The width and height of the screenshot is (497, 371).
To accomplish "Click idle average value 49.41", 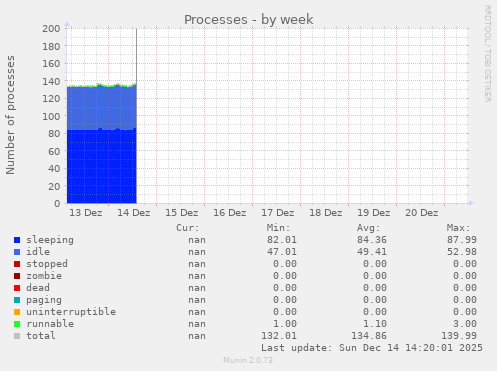I will [372, 252].
